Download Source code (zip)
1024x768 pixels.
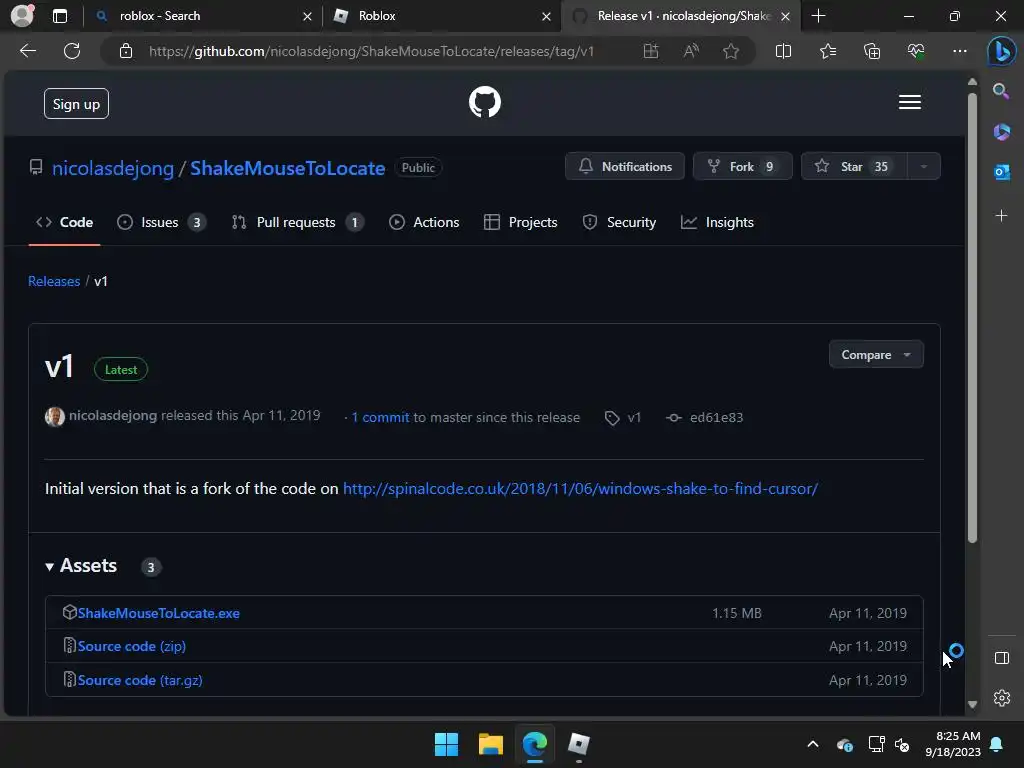(132, 646)
